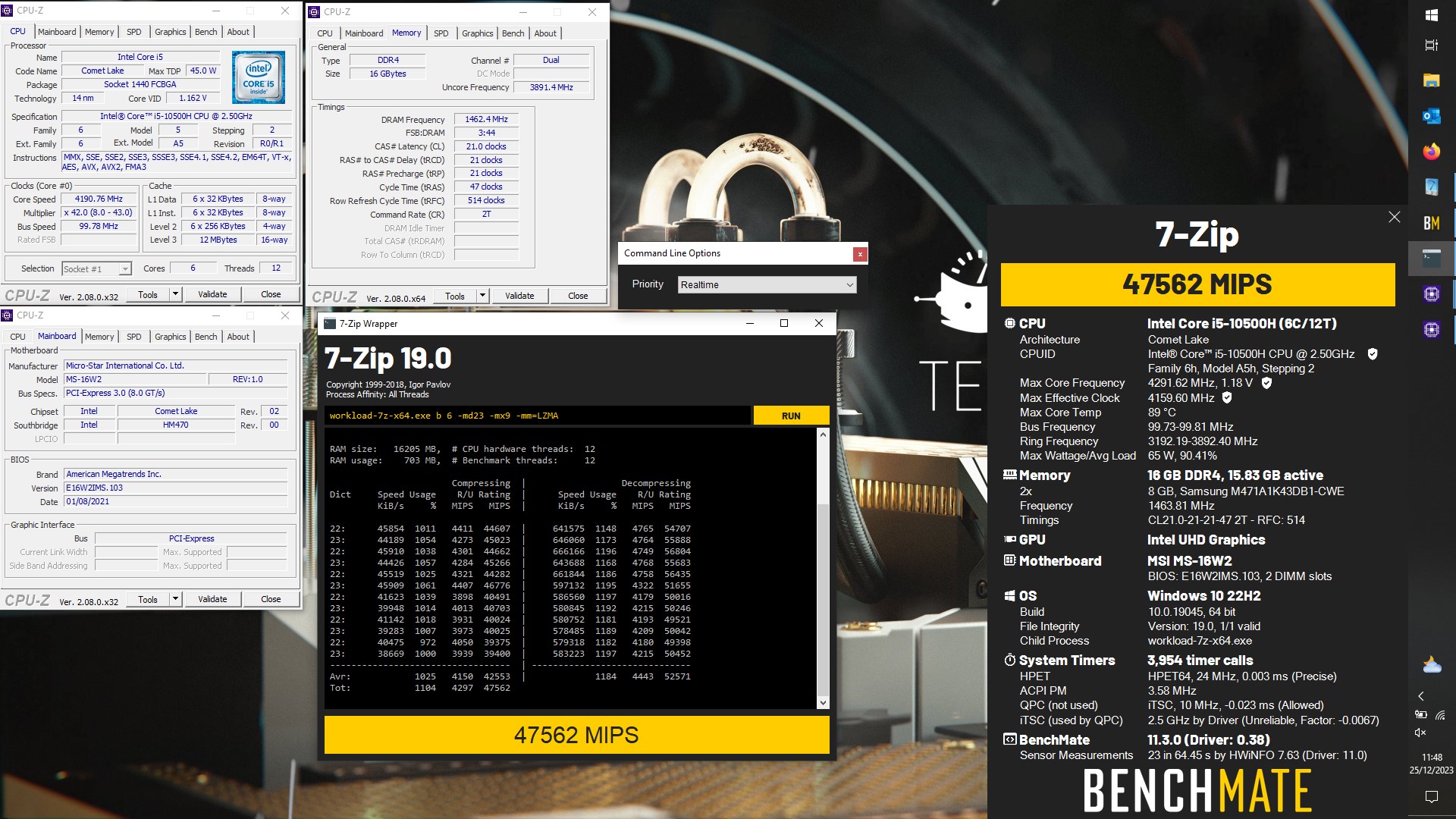Click RUN button in 7-Zip Wrapper
Screen dimensions: 1456x819
[x=791, y=416]
